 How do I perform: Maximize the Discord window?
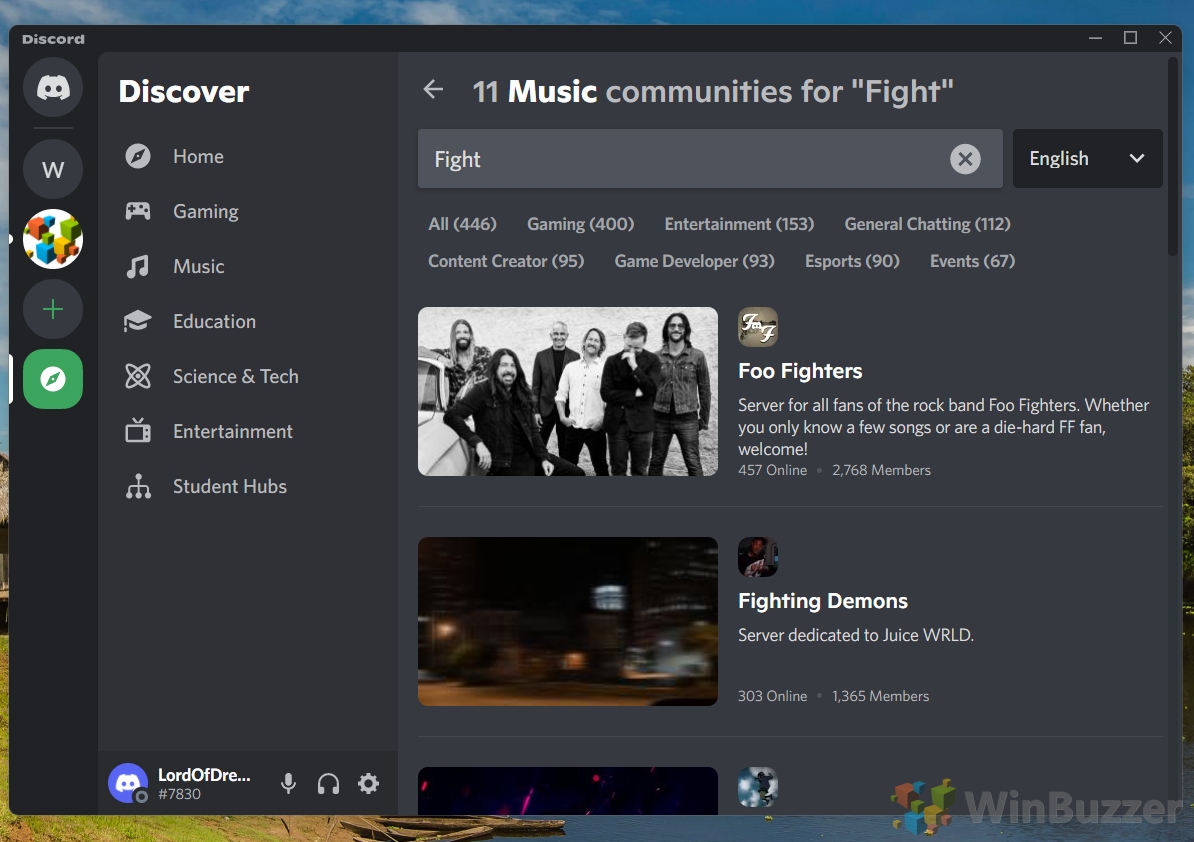pos(1130,38)
